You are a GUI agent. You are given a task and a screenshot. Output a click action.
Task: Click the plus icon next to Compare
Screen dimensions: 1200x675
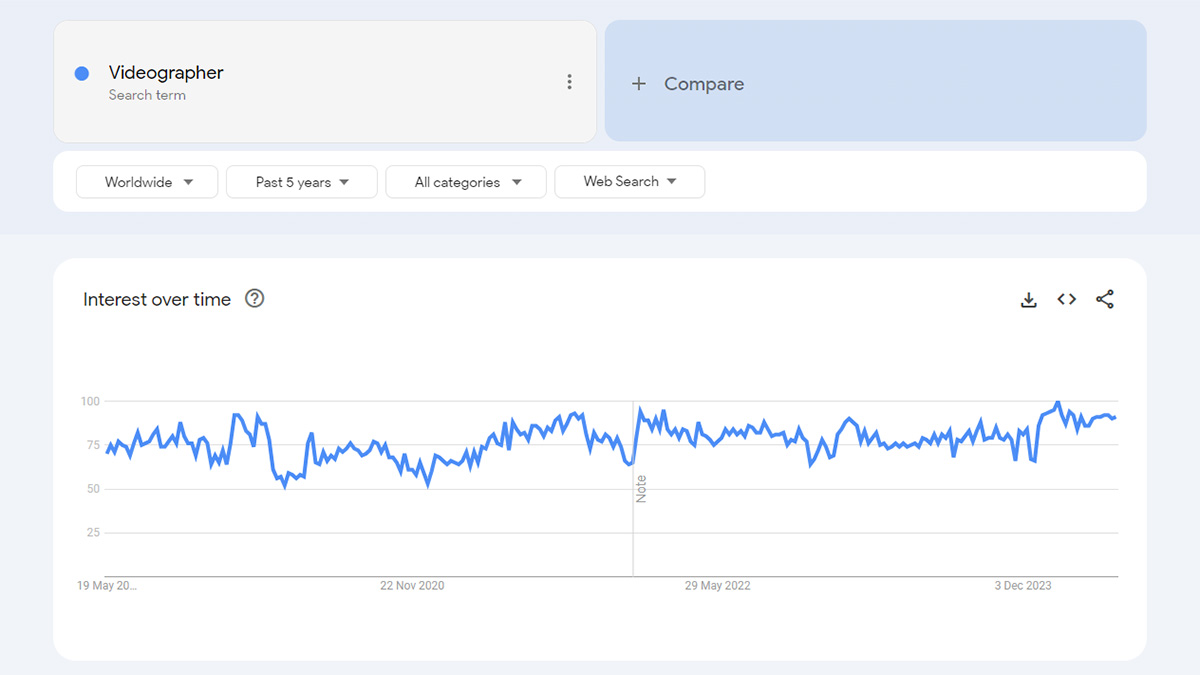pos(639,84)
